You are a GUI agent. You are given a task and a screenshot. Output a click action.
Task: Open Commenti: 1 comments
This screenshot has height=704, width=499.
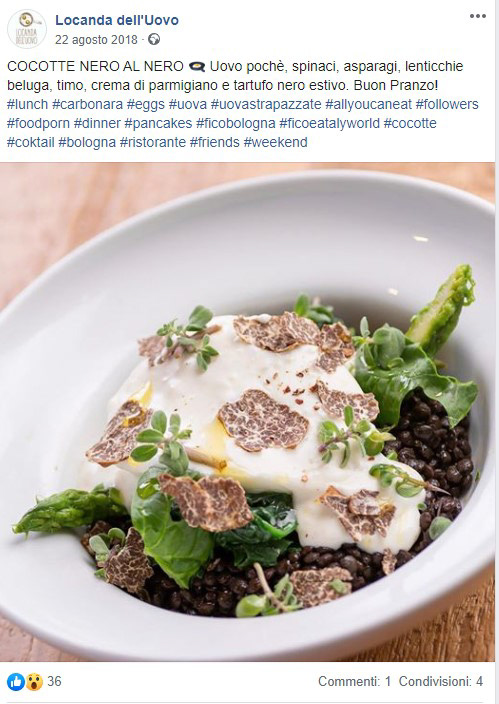coord(355,682)
